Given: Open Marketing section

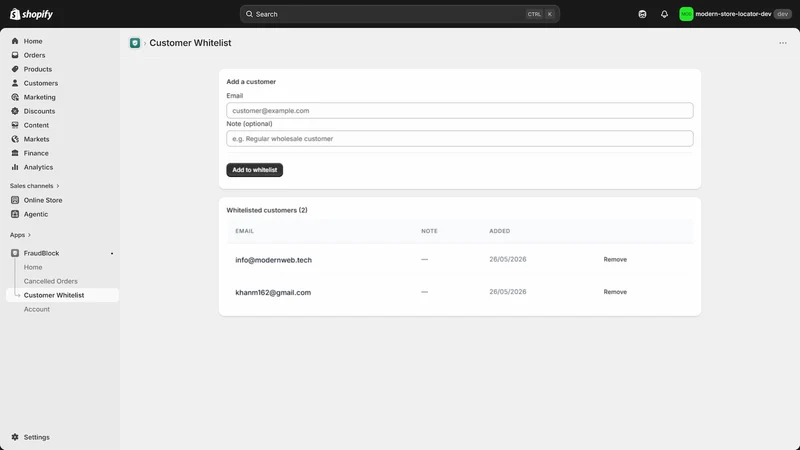Looking at the screenshot, I should (x=39, y=97).
